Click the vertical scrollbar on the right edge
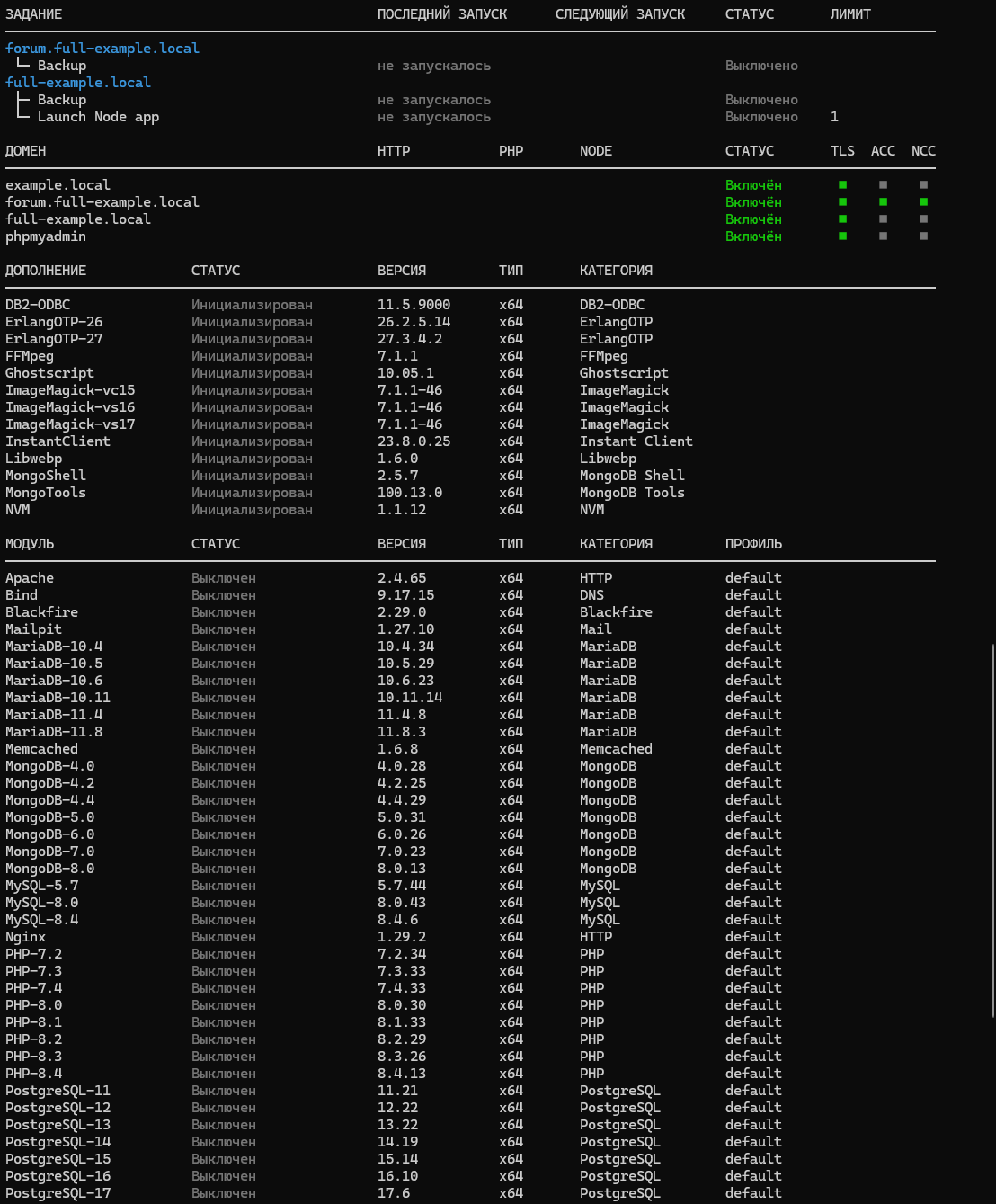The image size is (996, 1204). click(992, 830)
